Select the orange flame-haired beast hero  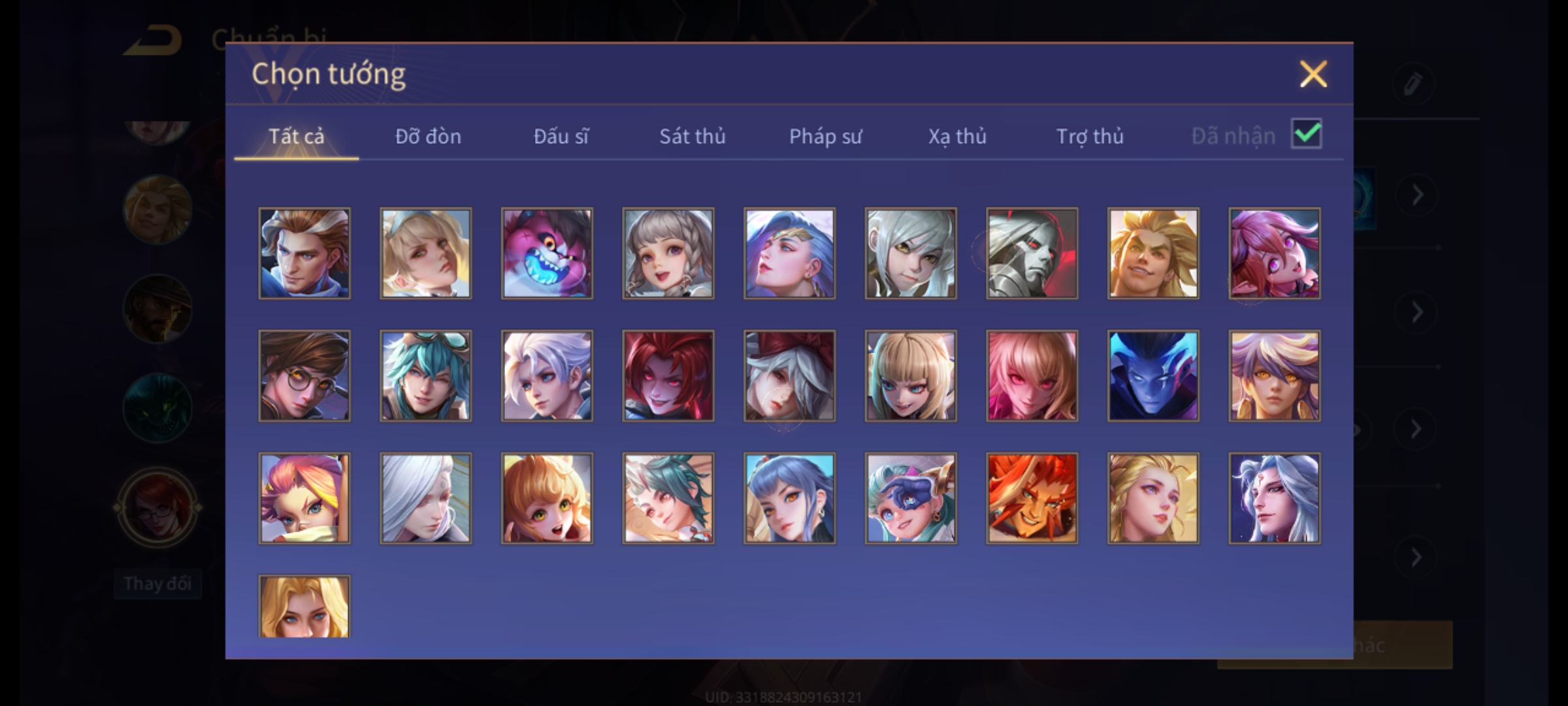1032,498
